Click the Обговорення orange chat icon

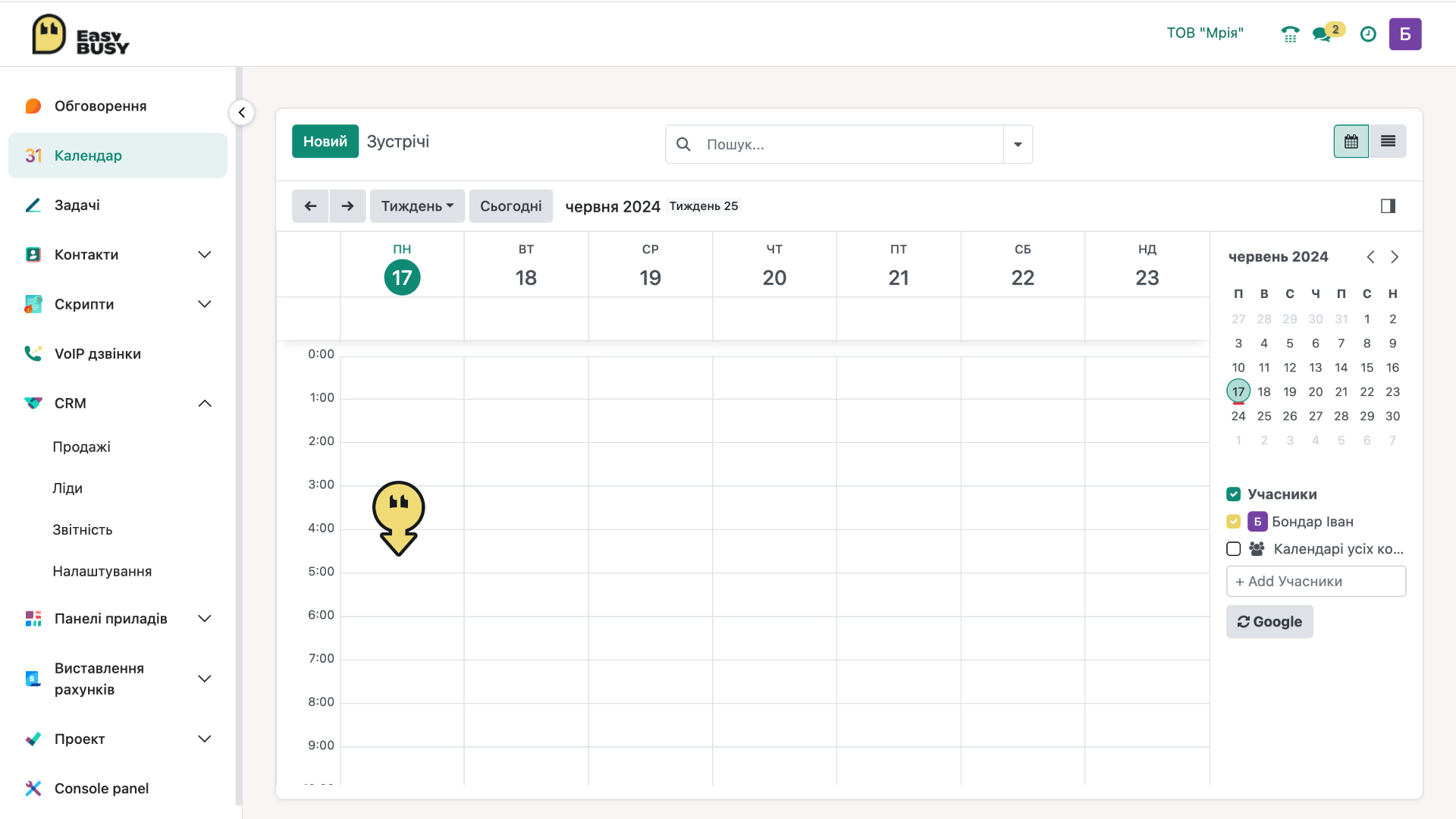(x=33, y=106)
